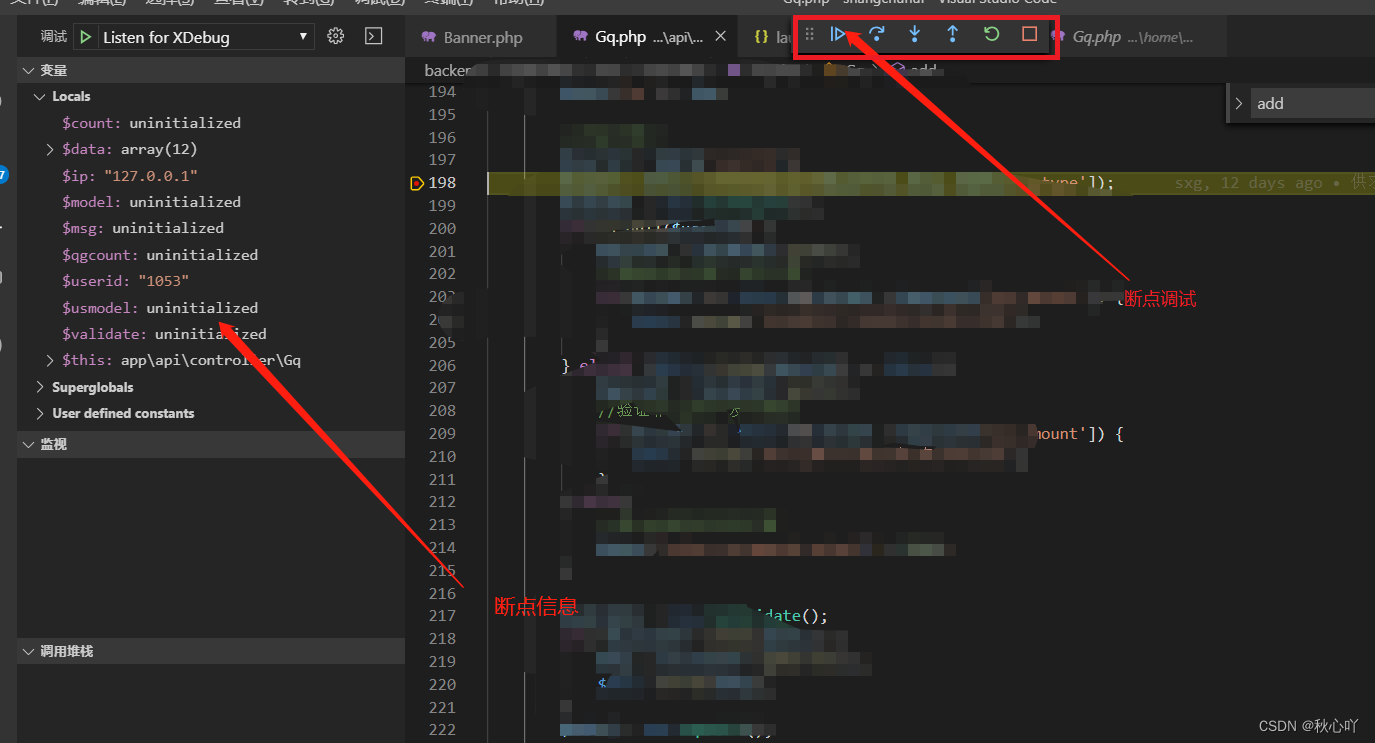
Task: Click line number 216 in the gutter
Action: 442,593
